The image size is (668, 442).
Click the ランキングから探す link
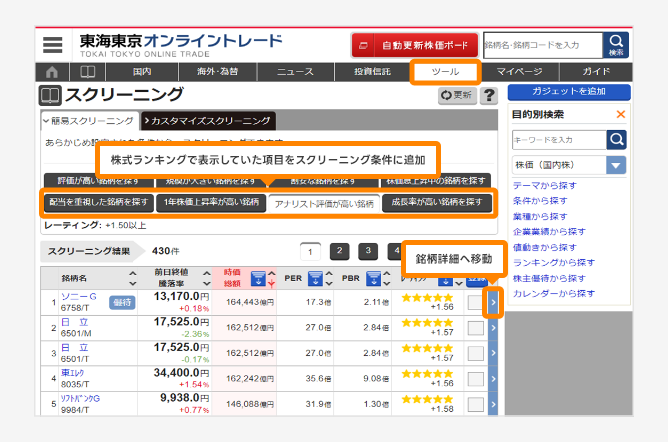click(554, 263)
